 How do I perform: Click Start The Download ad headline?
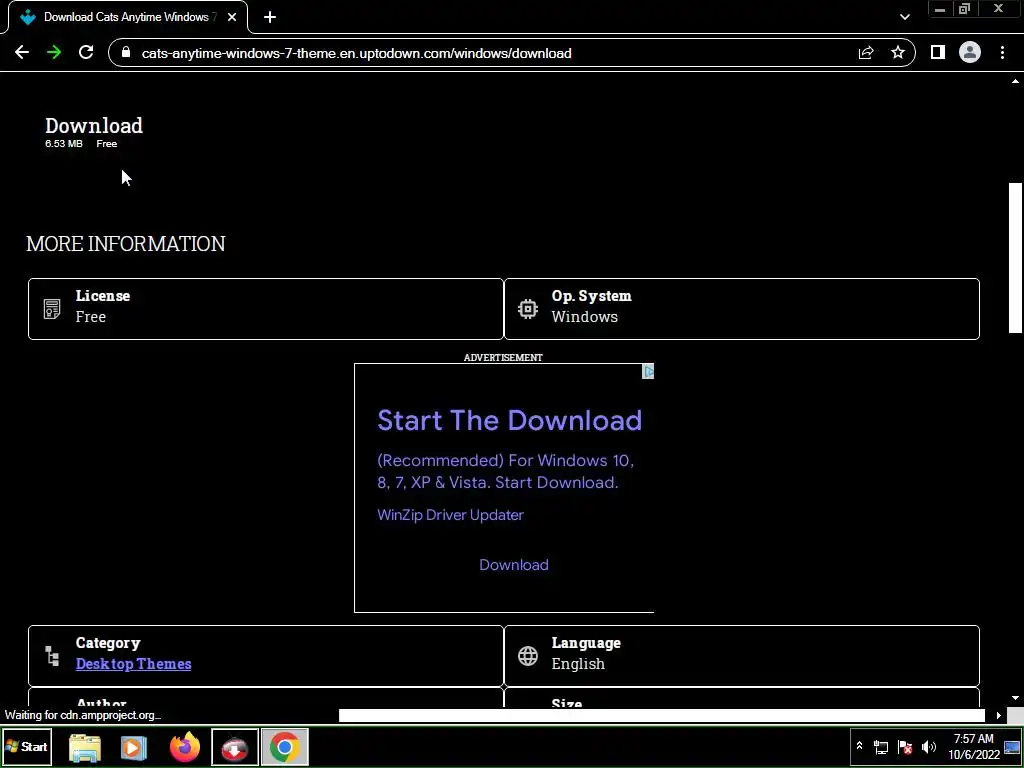(x=509, y=420)
